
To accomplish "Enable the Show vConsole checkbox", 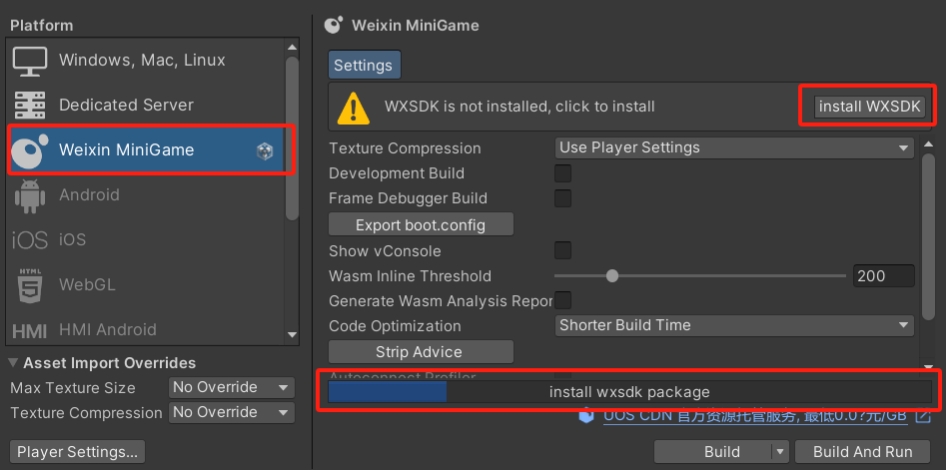I will [x=563, y=250].
